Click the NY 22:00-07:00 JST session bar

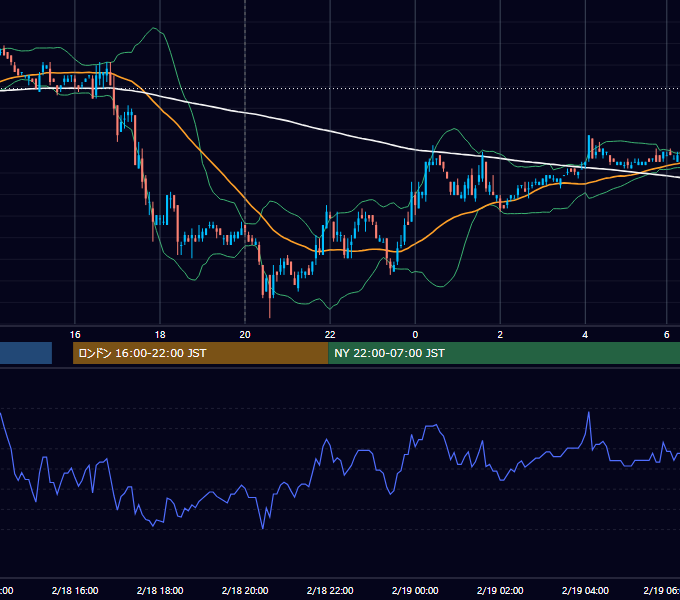[x=504, y=353]
